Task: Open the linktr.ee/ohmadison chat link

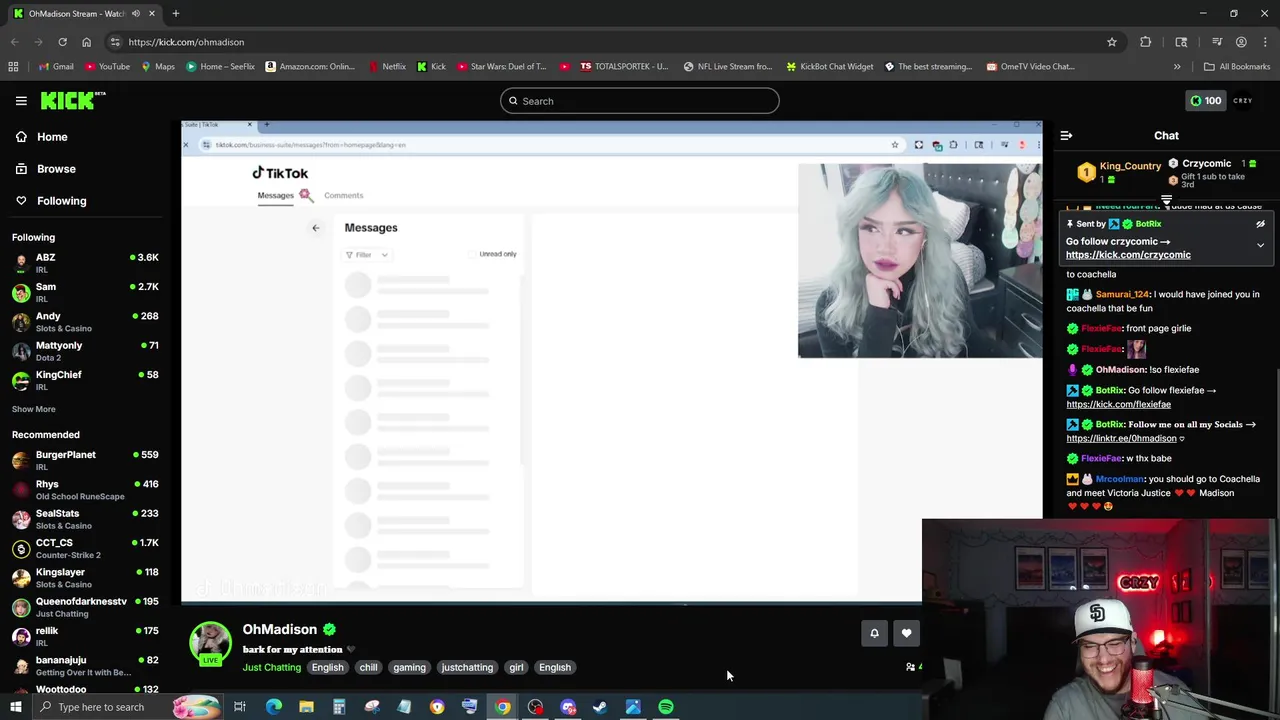Action: 1121,439
